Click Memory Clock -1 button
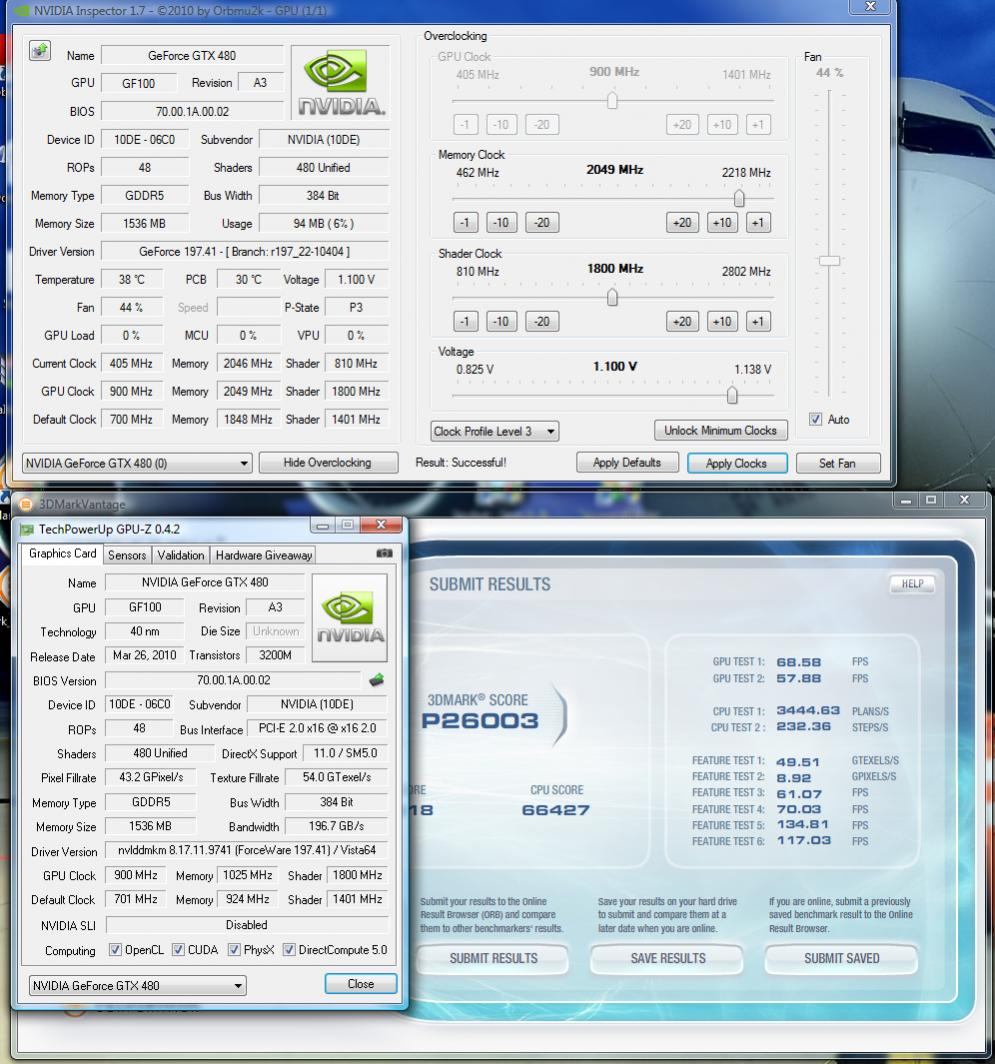Viewport: 995px width, 1064px height. pos(465,223)
